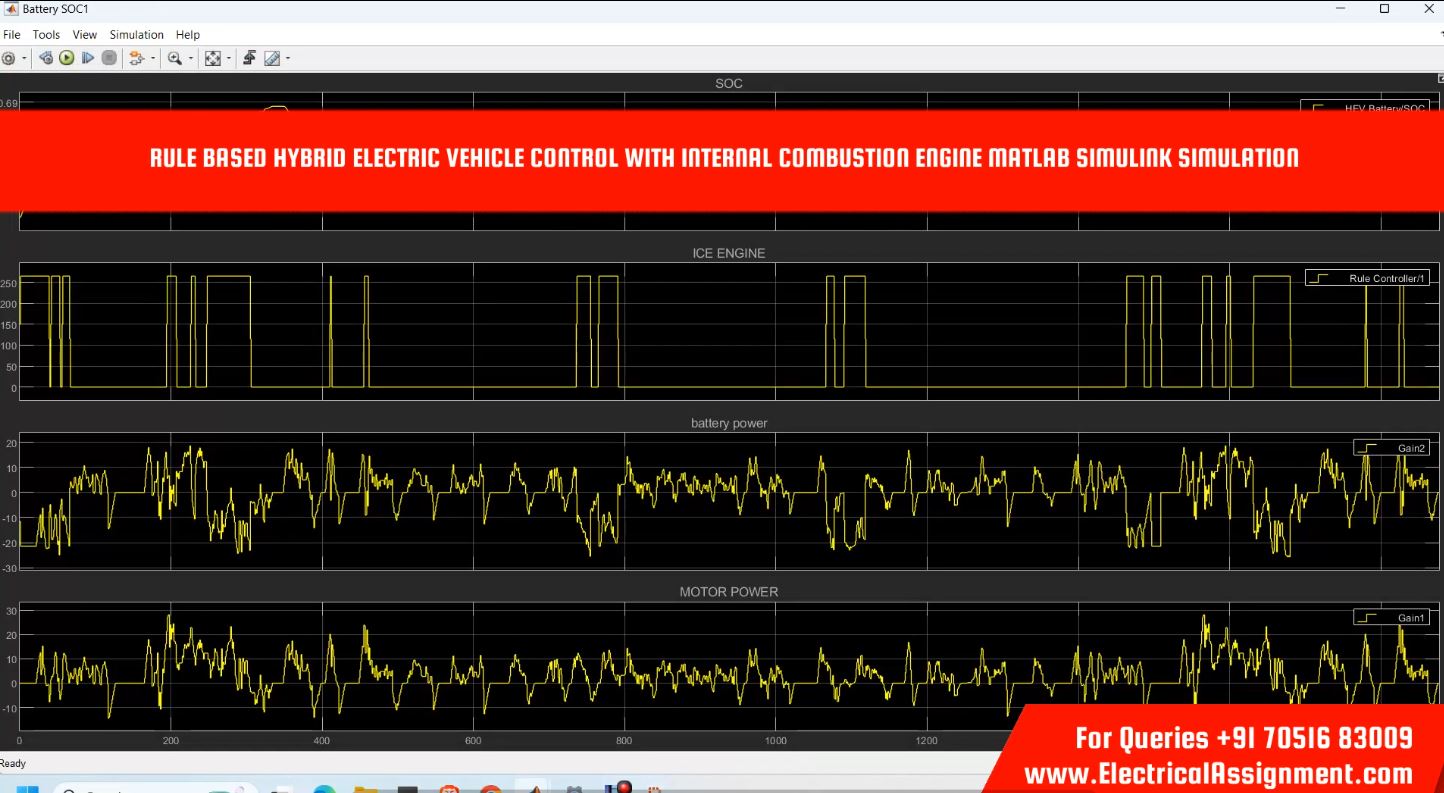Screen dimensions: 1444x793
Task: Expand the Zoom tool dropdown arrow
Action: (x=190, y=58)
